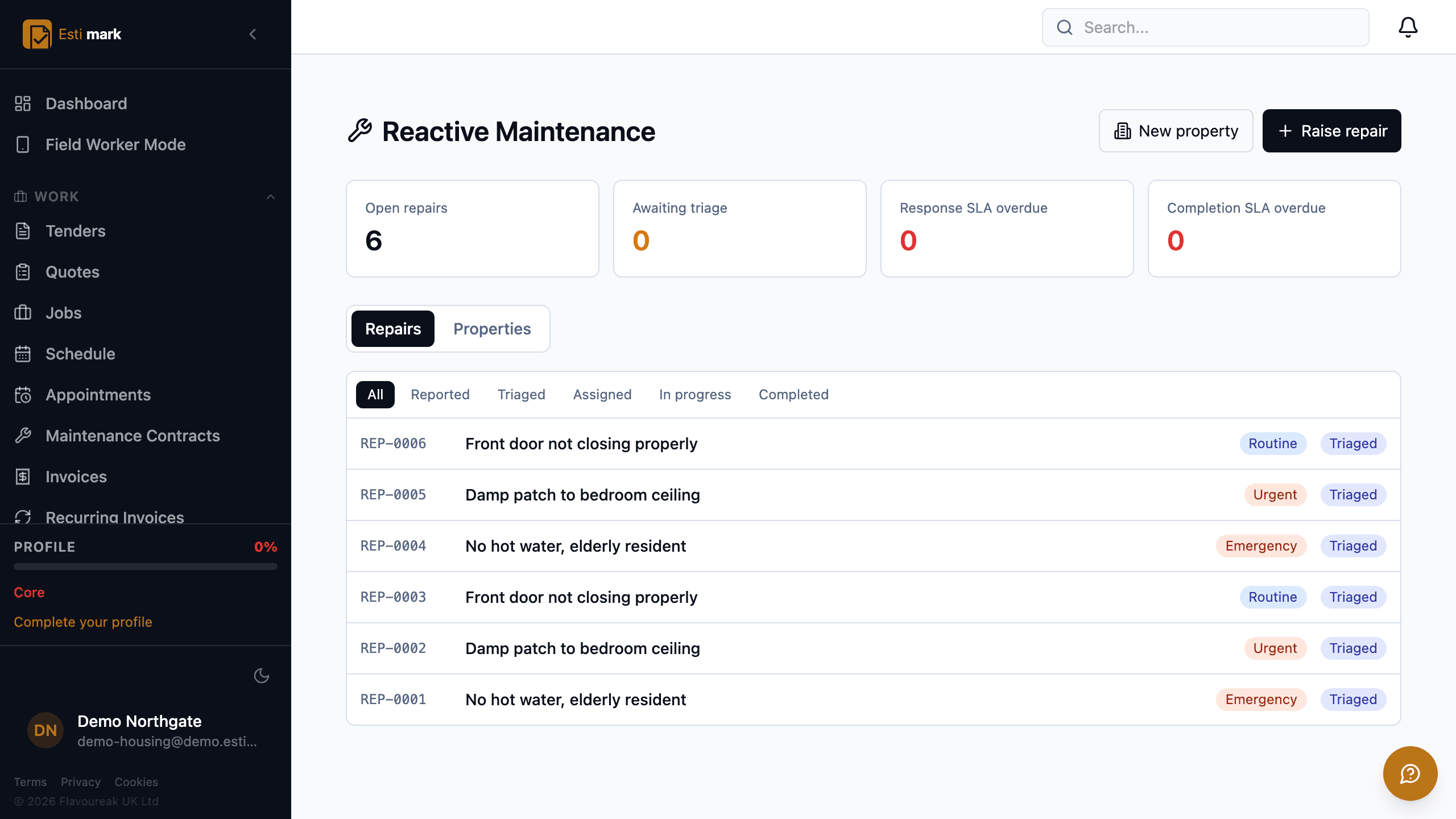Switch to the Repairs tab
The image size is (1456, 819).
point(393,329)
